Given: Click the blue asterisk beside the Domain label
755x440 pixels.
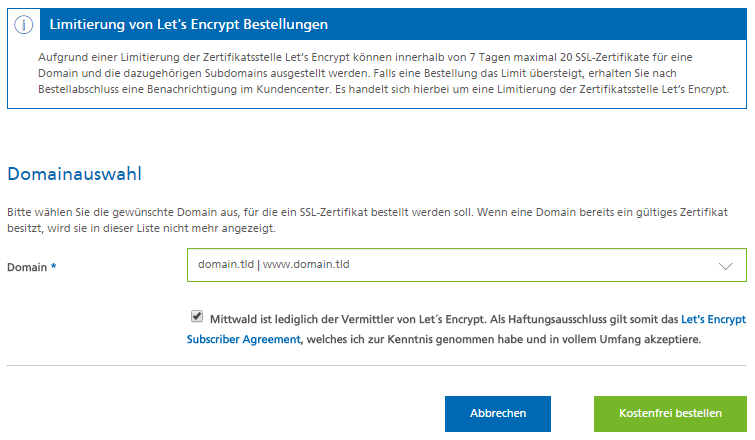Looking at the screenshot, I should click(x=53, y=266).
